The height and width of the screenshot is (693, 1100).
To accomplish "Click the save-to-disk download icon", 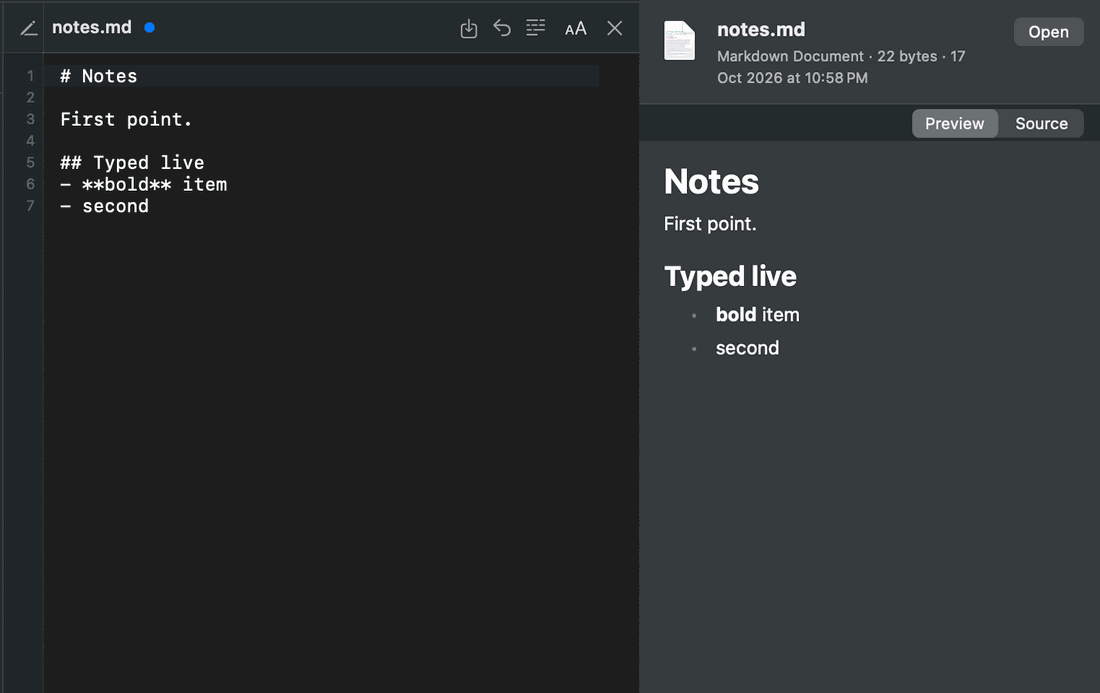I will click(469, 29).
